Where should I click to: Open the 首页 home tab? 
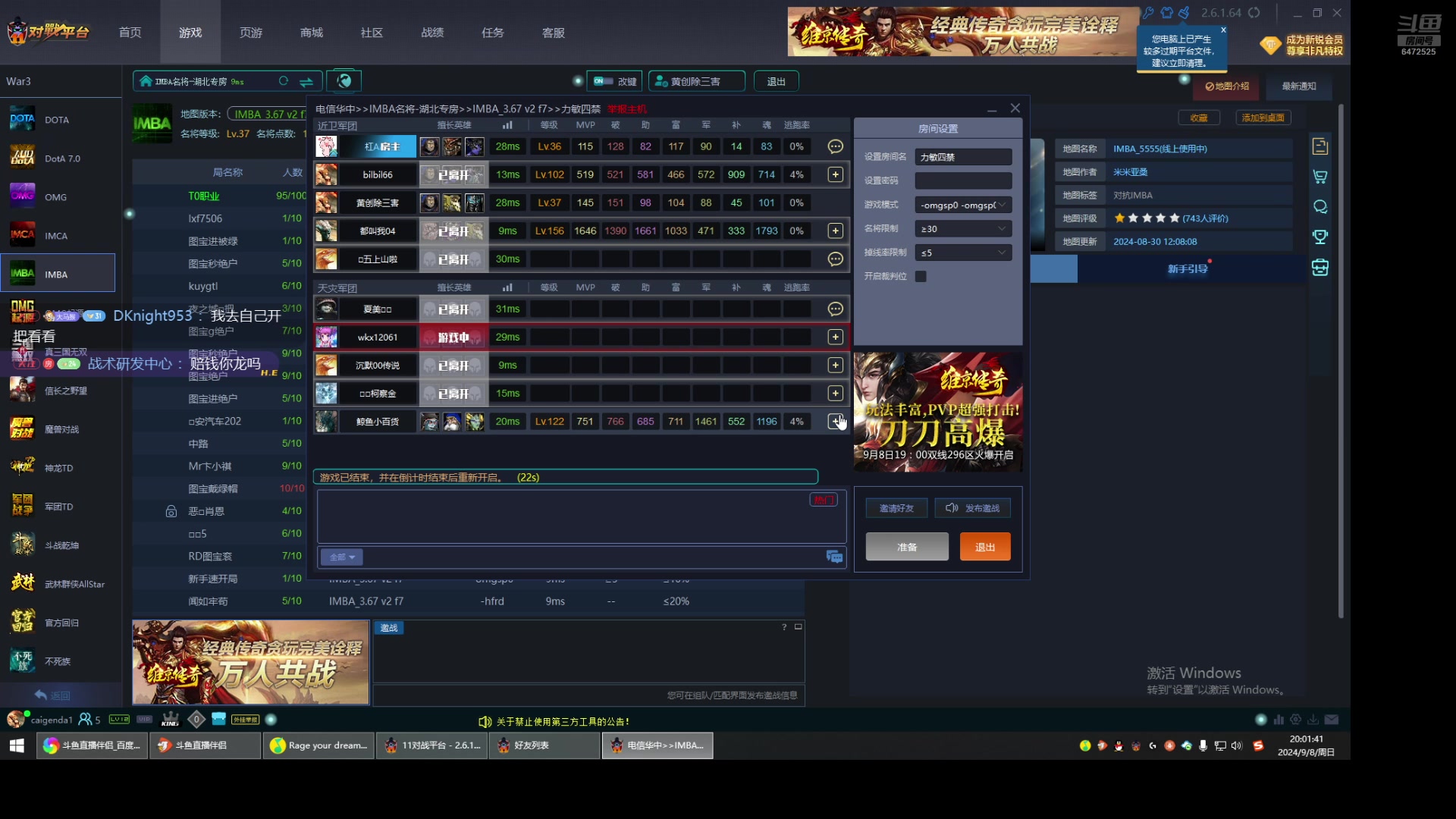[x=130, y=33]
